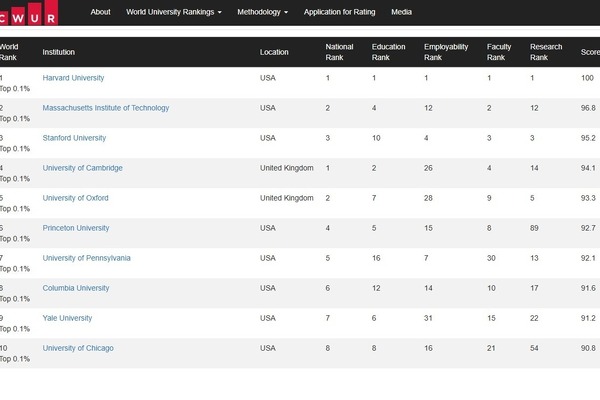Viewport: 600px width, 400px height.
Task: Select Columbia's score value 91.6
Action: 588,288
